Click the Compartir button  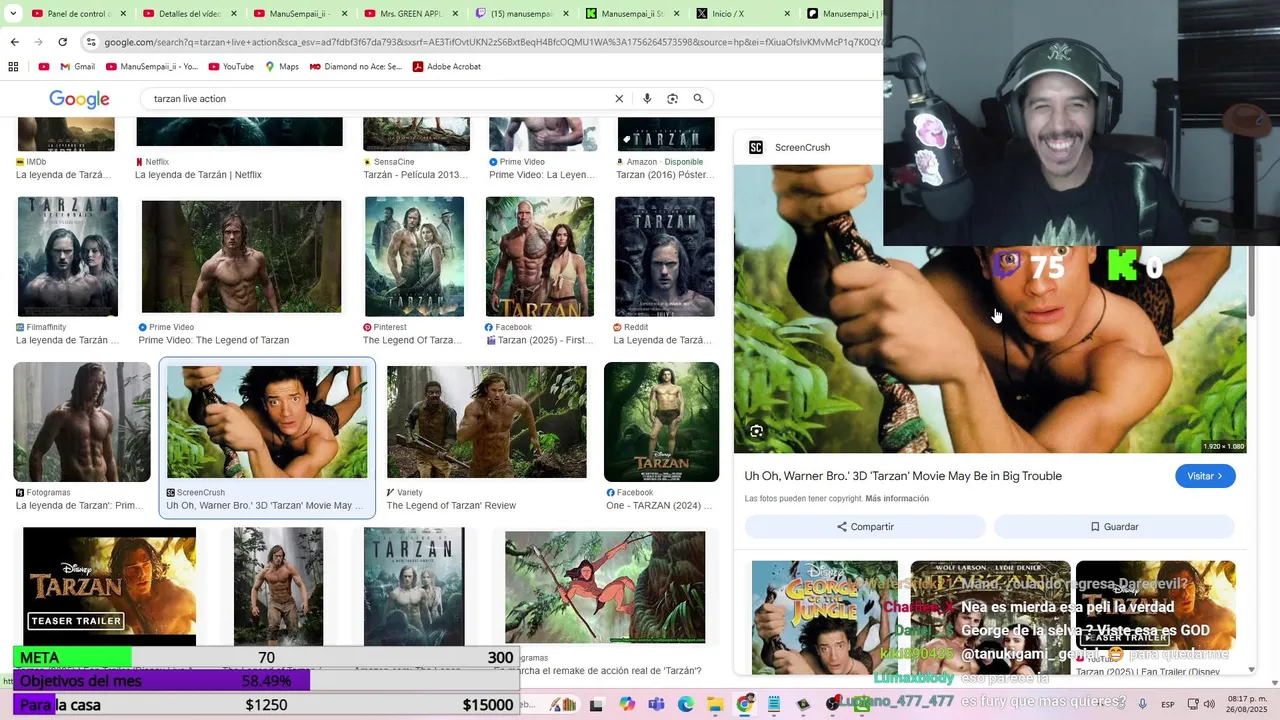(865, 527)
